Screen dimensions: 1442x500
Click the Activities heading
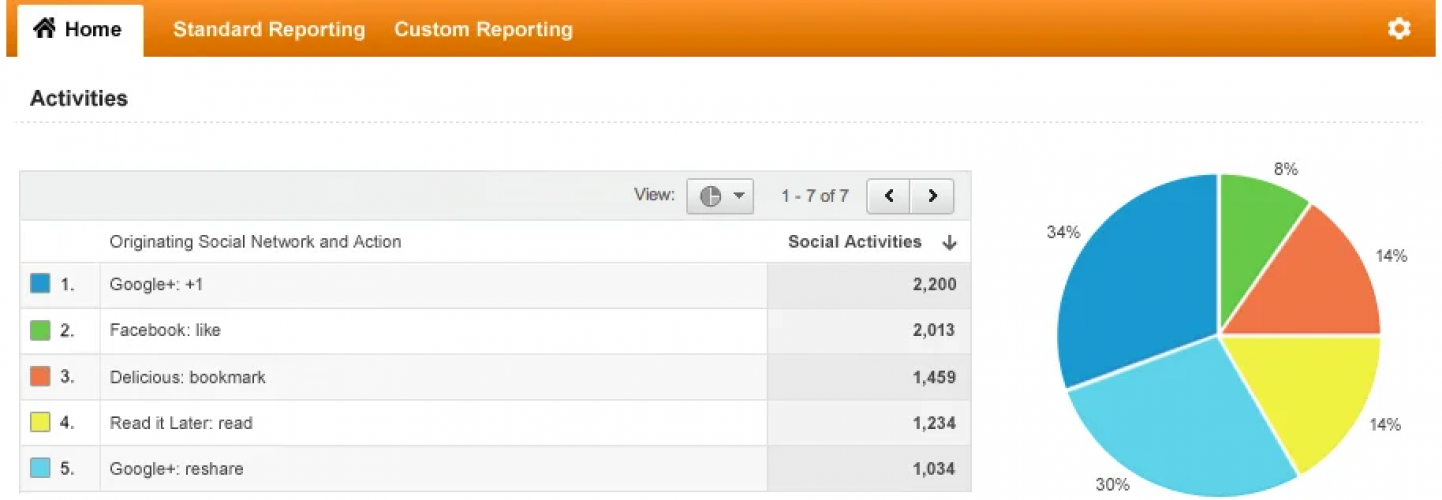pos(79,98)
